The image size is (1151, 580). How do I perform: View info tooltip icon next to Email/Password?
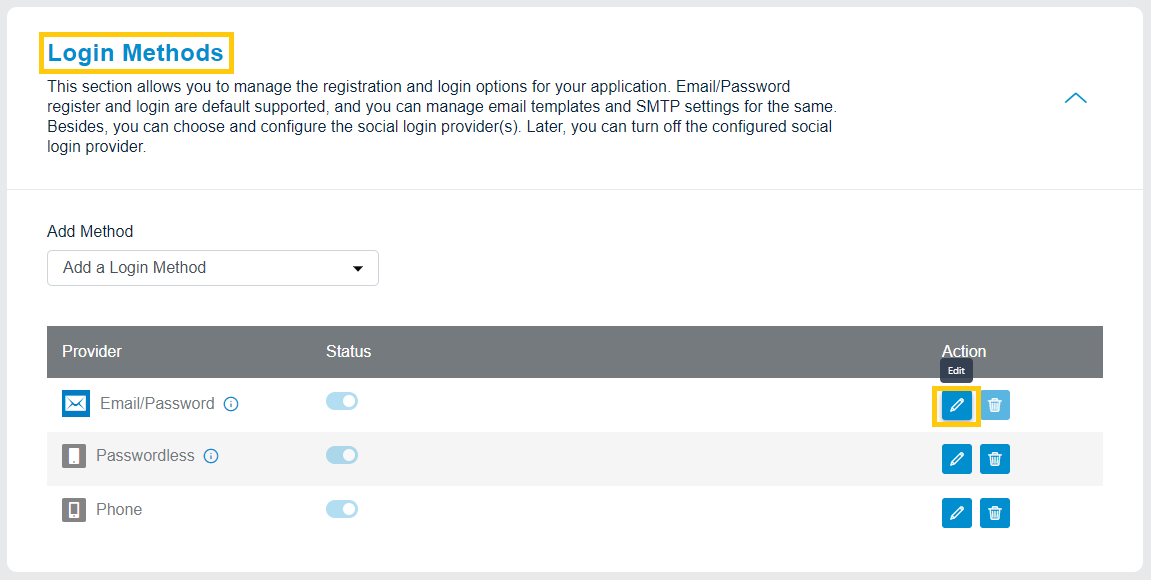[231, 404]
